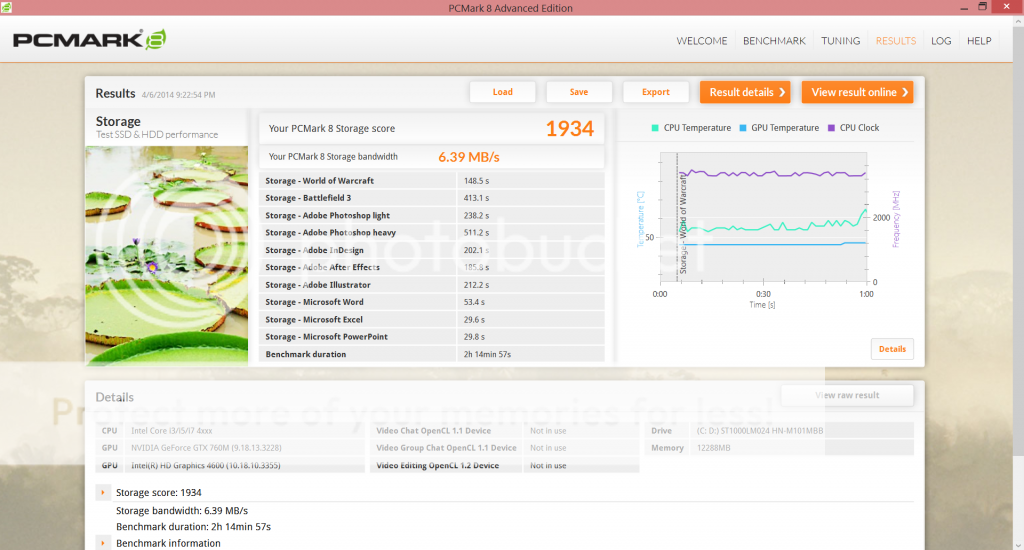Click View result online button
The image size is (1024, 550).
point(857,92)
